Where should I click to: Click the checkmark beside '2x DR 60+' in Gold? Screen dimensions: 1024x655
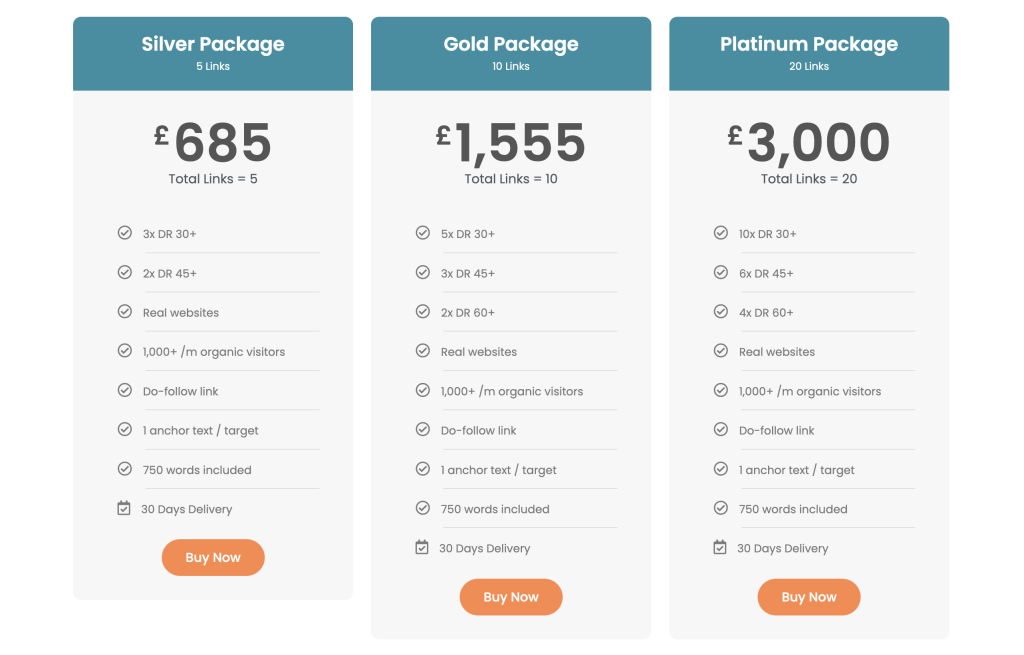click(x=422, y=311)
